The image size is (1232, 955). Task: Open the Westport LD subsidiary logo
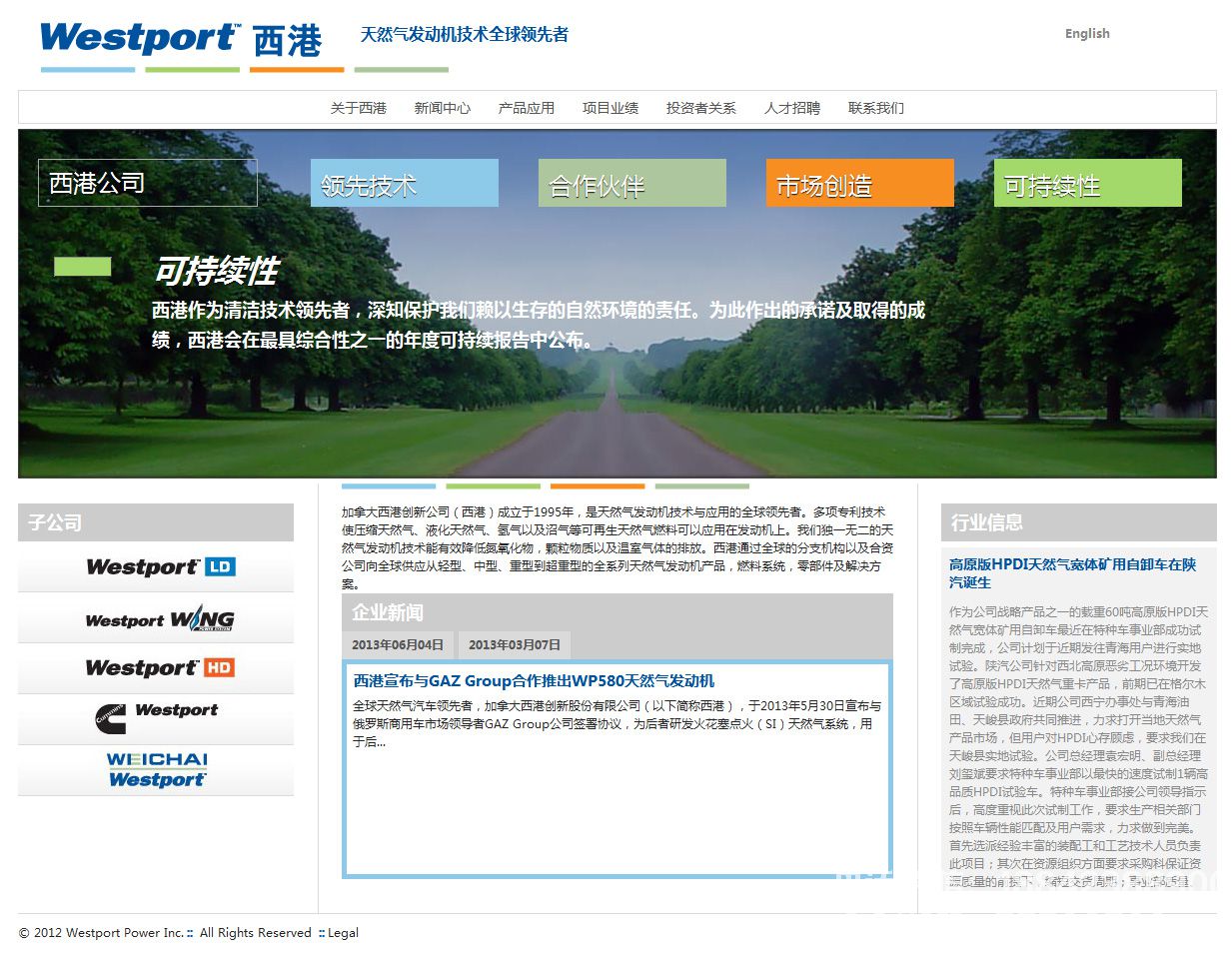pyautogui.click(x=160, y=567)
